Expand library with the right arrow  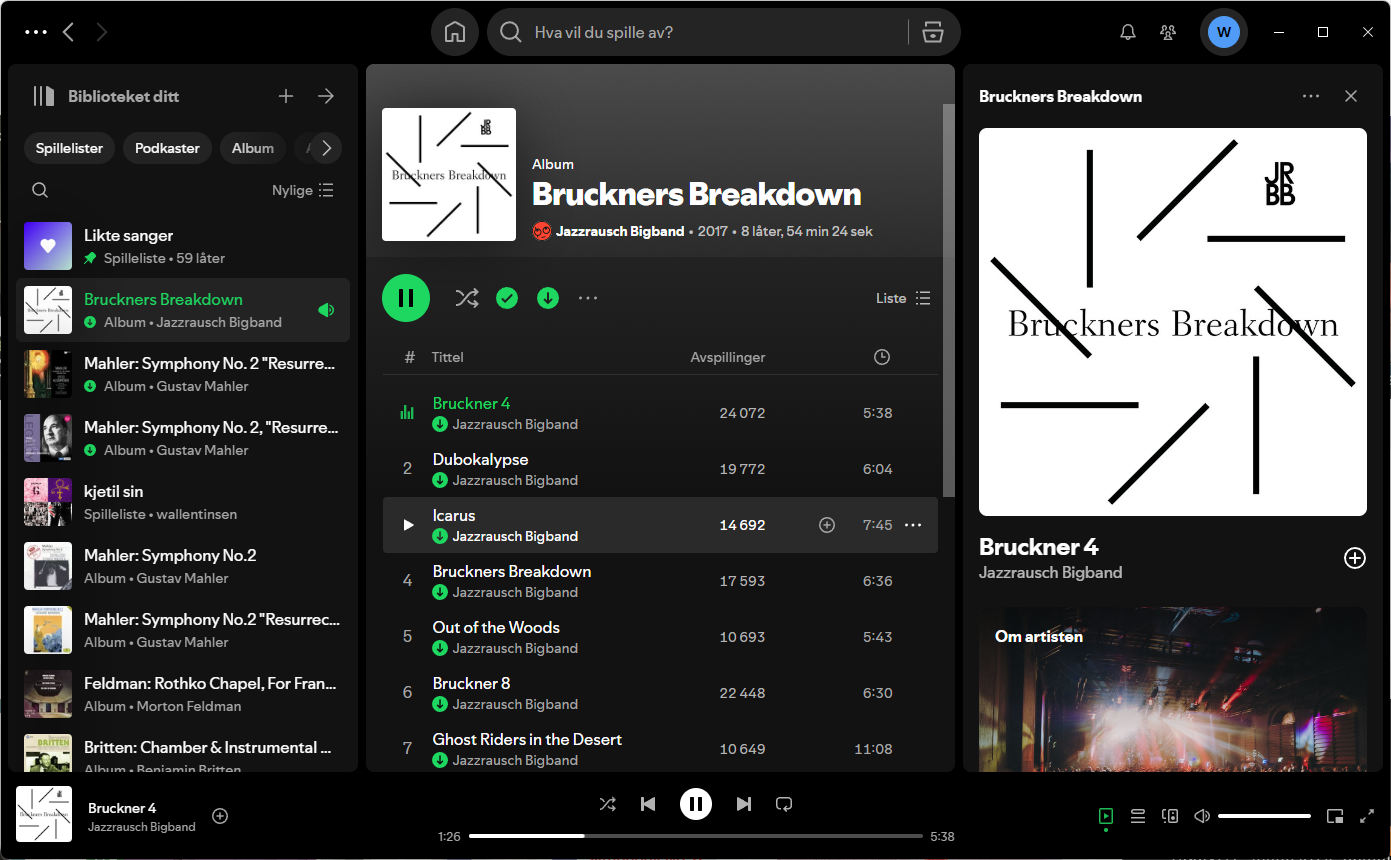pyautogui.click(x=326, y=96)
